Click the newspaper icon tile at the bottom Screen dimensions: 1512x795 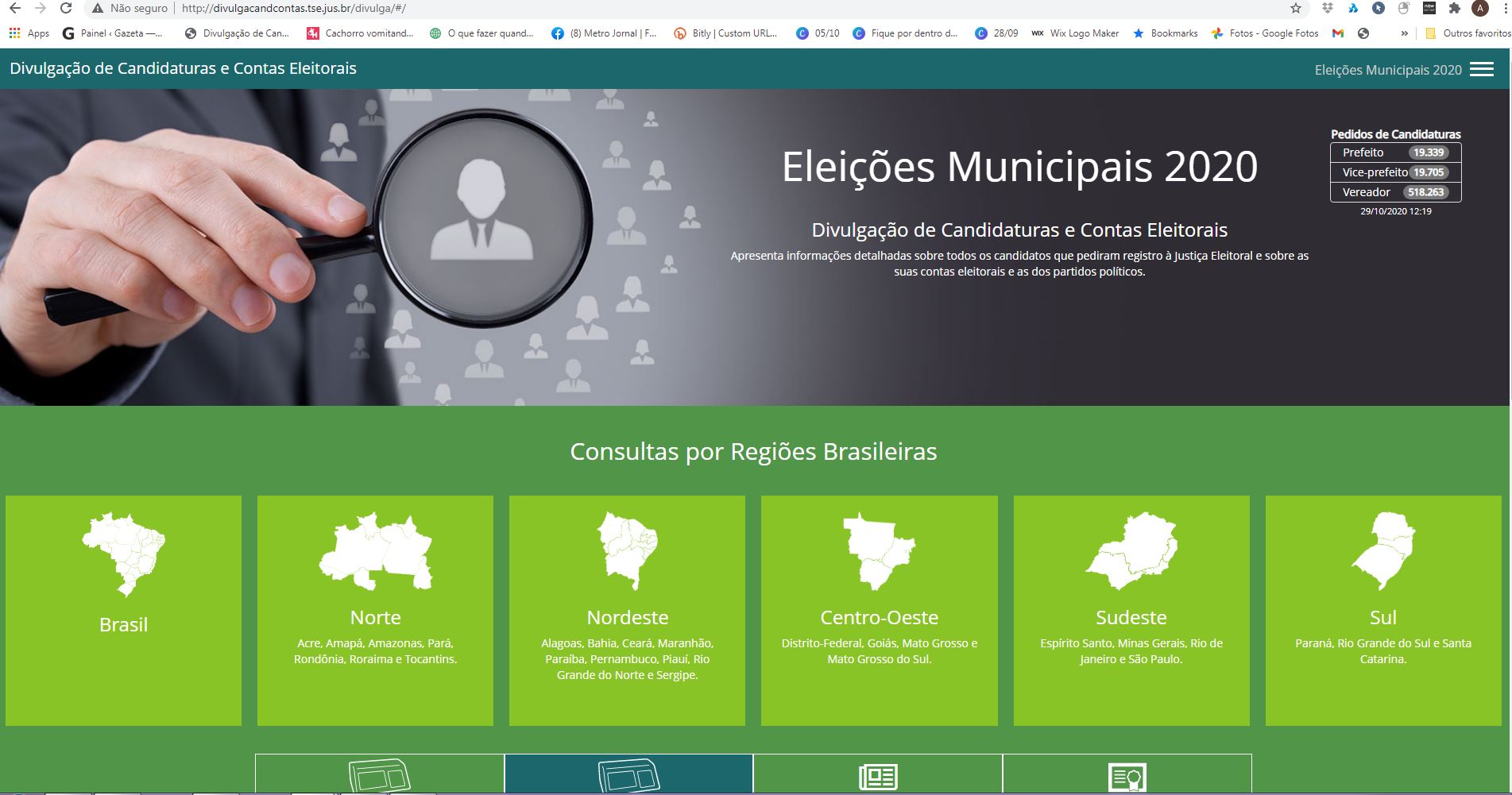pos(878,774)
